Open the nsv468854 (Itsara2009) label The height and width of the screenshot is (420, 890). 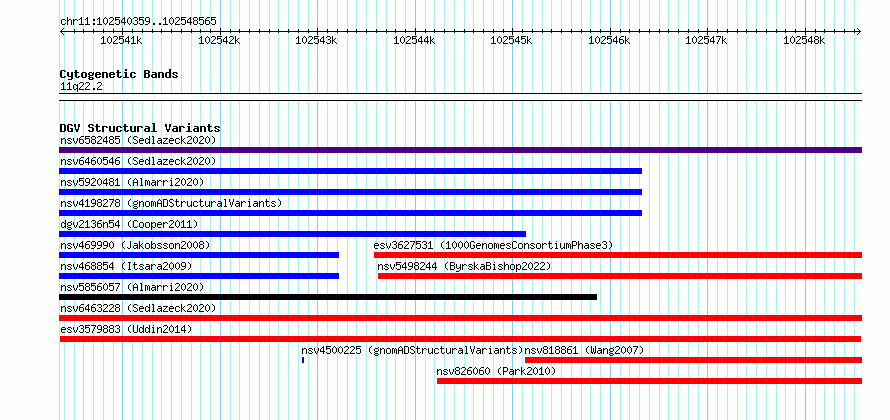(x=126, y=266)
